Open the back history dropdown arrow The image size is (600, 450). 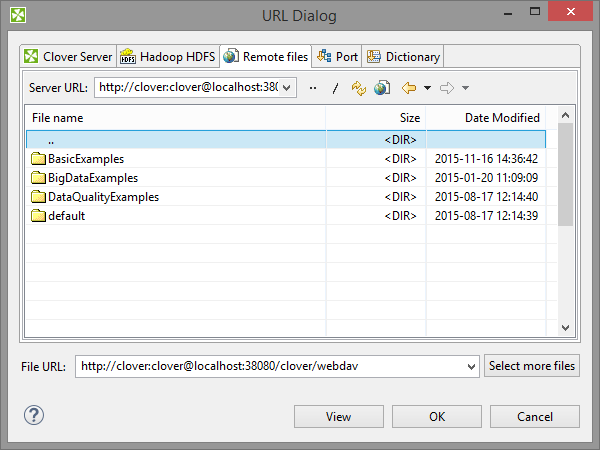pos(427,88)
